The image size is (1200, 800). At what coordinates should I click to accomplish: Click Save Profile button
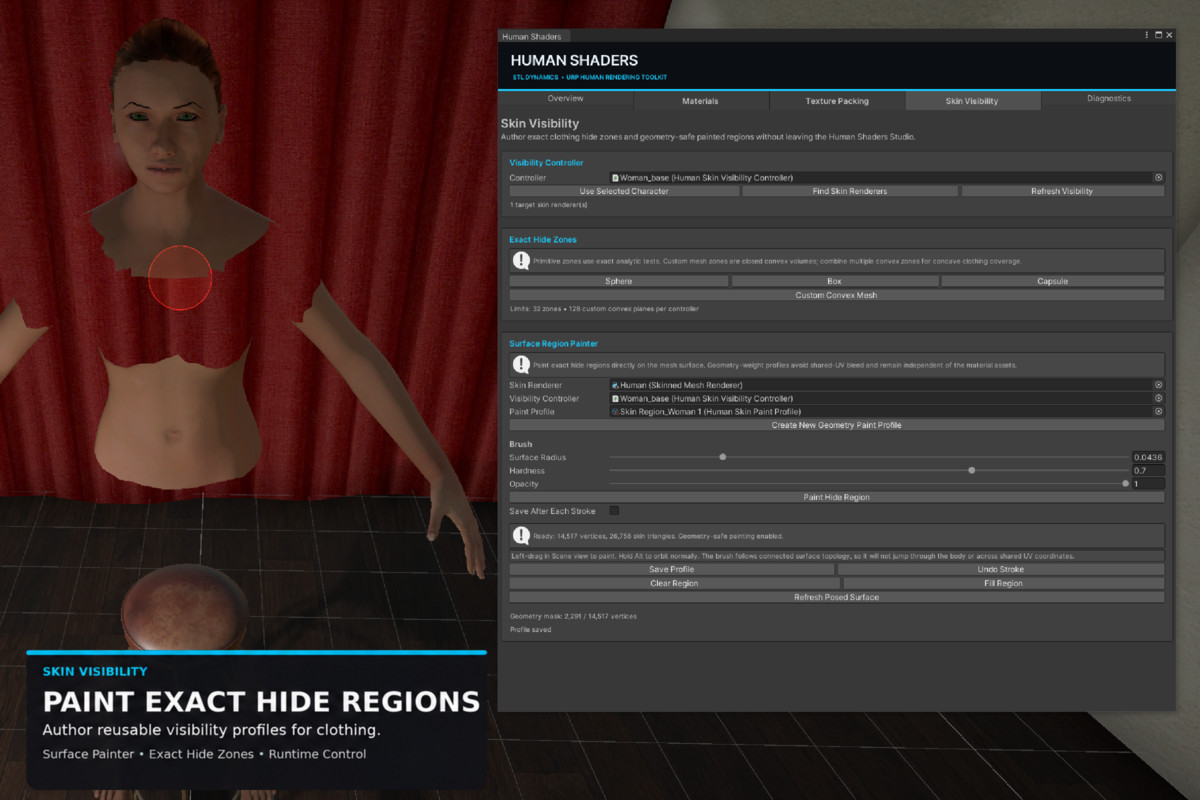click(x=672, y=569)
